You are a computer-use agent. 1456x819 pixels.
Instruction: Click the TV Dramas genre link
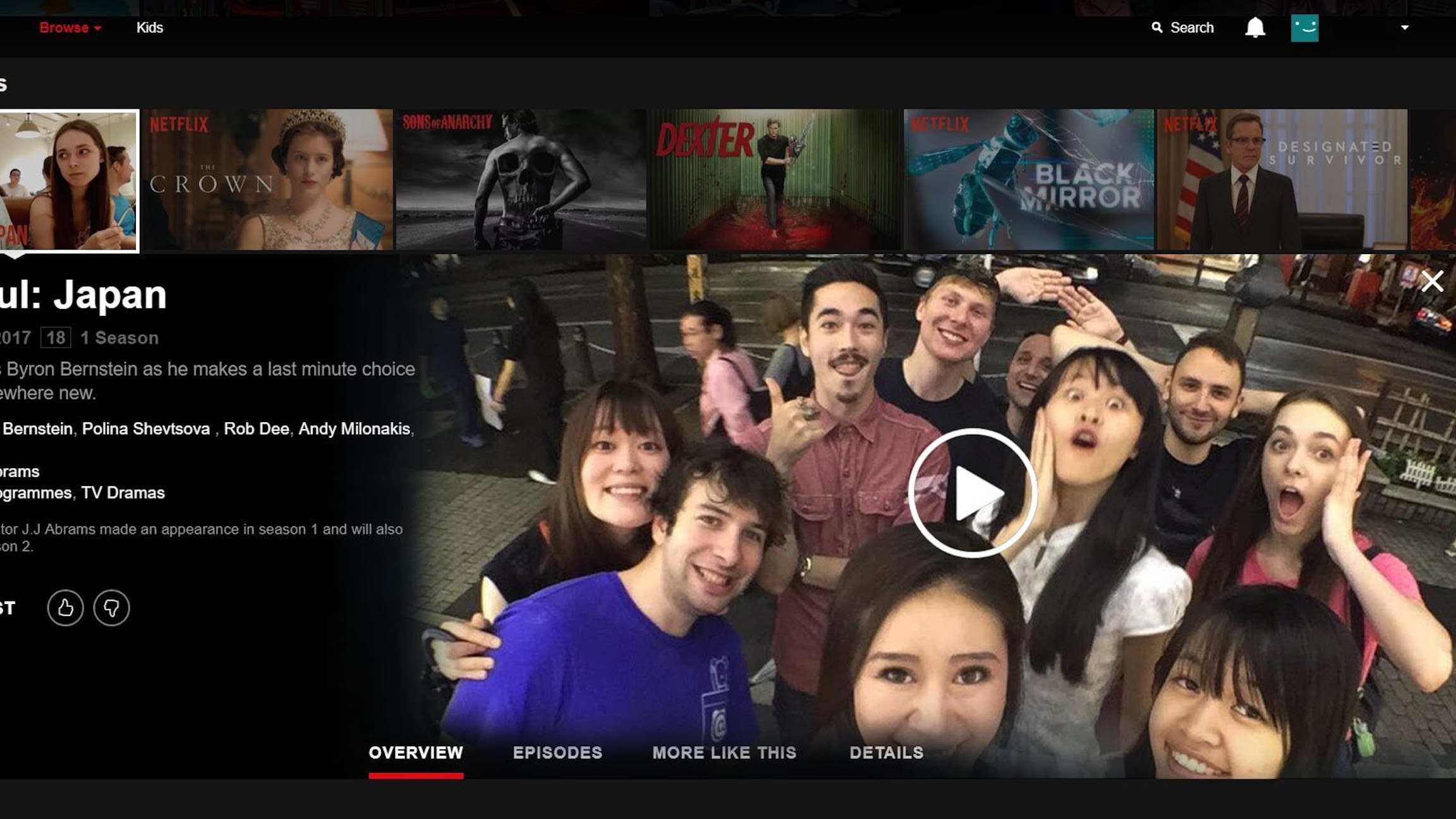123,493
